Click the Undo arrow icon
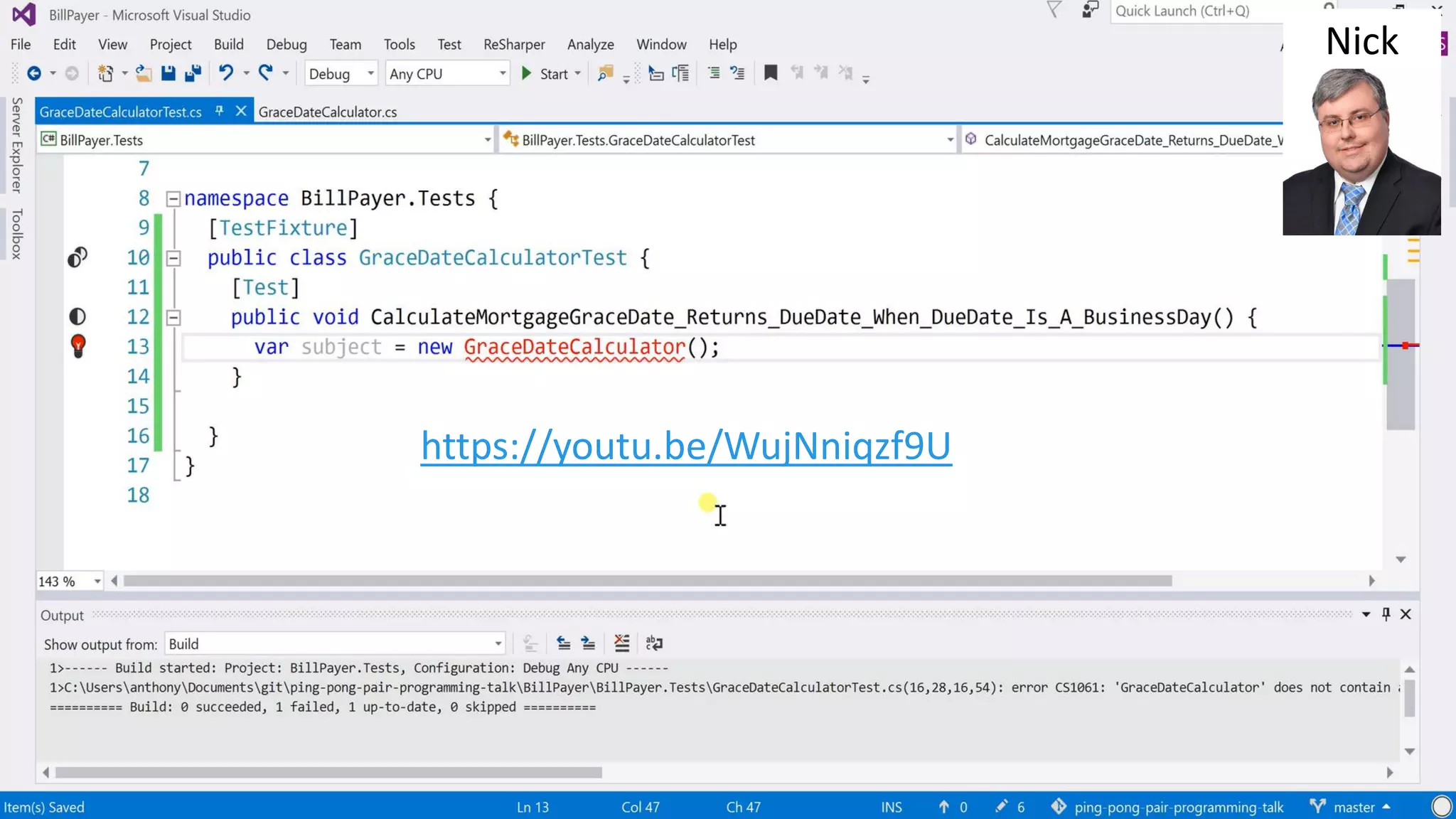The image size is (1456, 819). (x=225, y=73)
